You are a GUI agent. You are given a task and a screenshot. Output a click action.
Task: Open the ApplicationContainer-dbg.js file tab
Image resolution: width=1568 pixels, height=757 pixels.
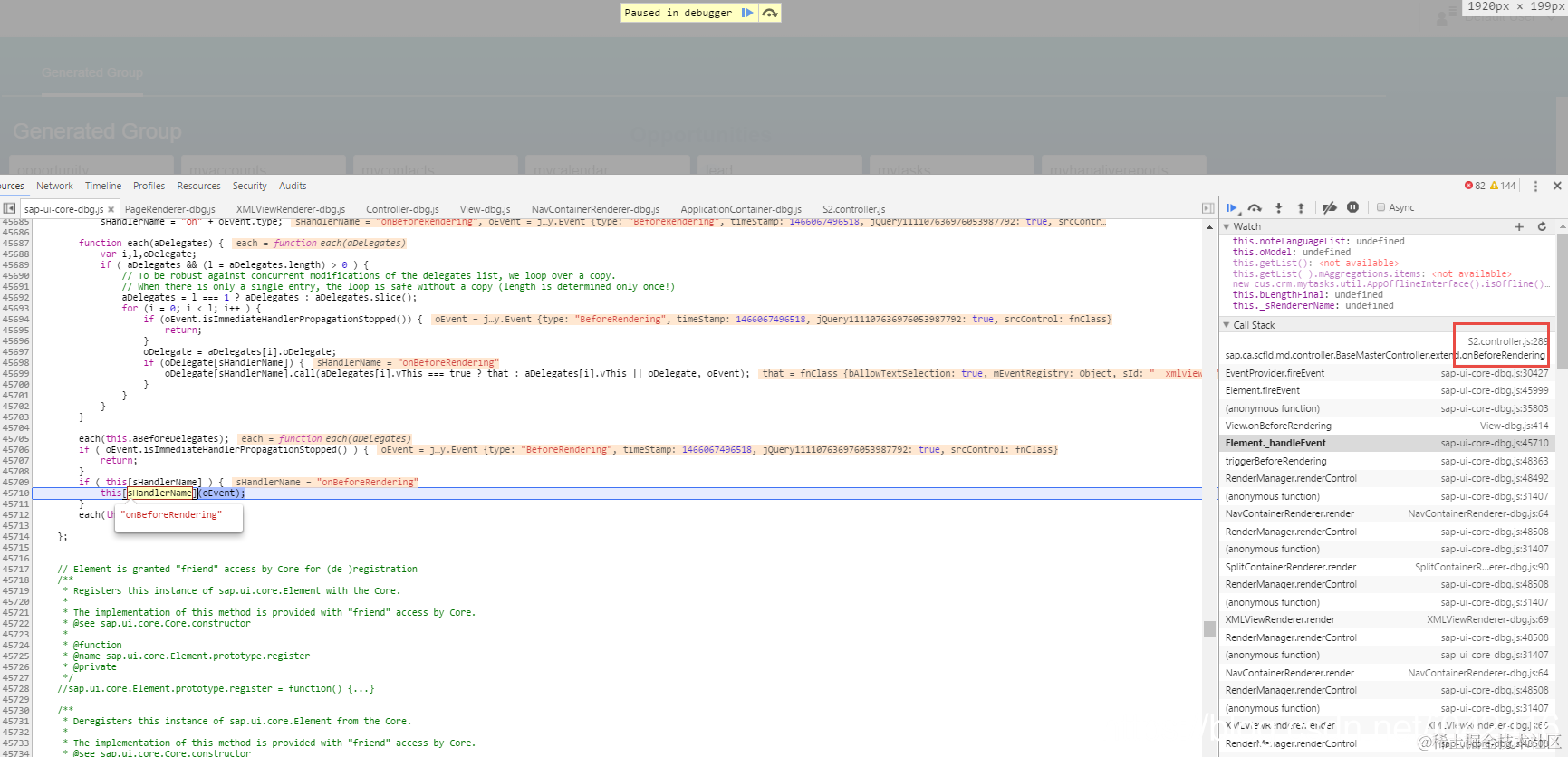[x=741, y=209]
